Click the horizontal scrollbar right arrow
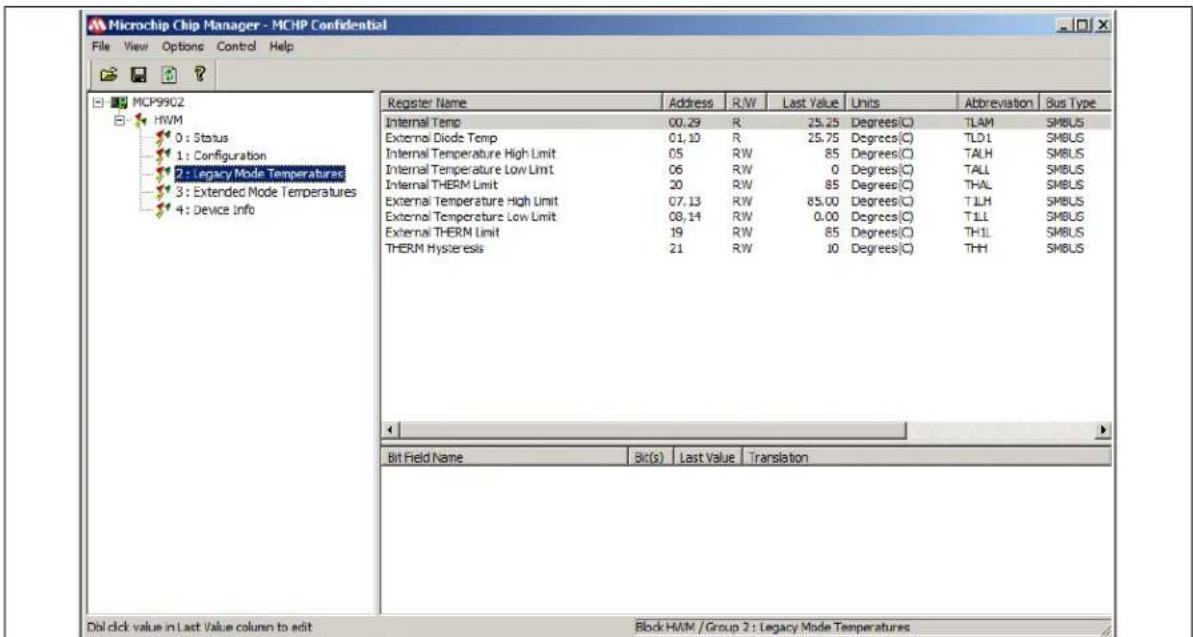The height and width of the screenshot is (637, 1193). pos(1102,431)
